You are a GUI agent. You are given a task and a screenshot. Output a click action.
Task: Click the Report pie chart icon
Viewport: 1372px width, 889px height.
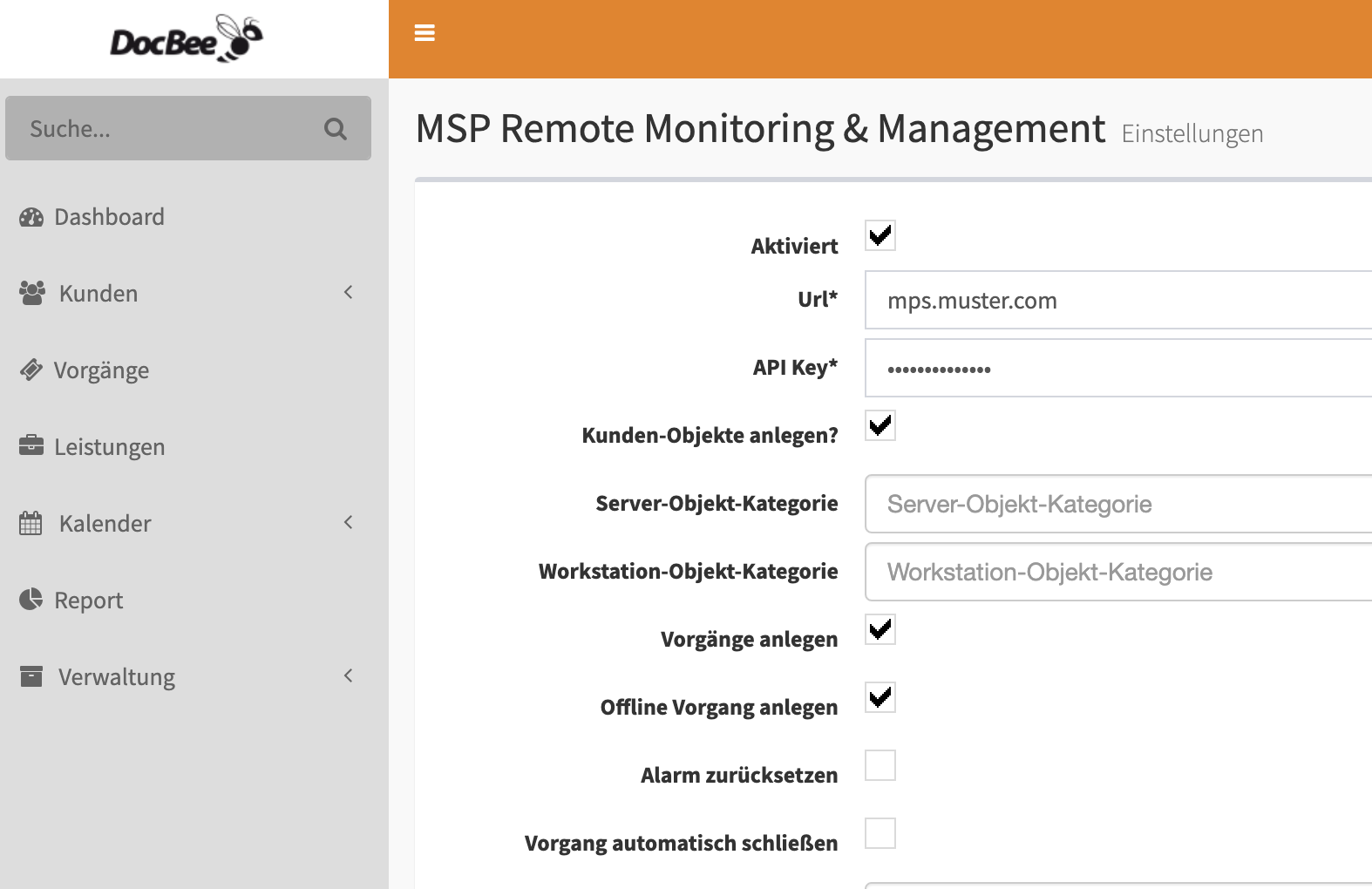(31, 599)
